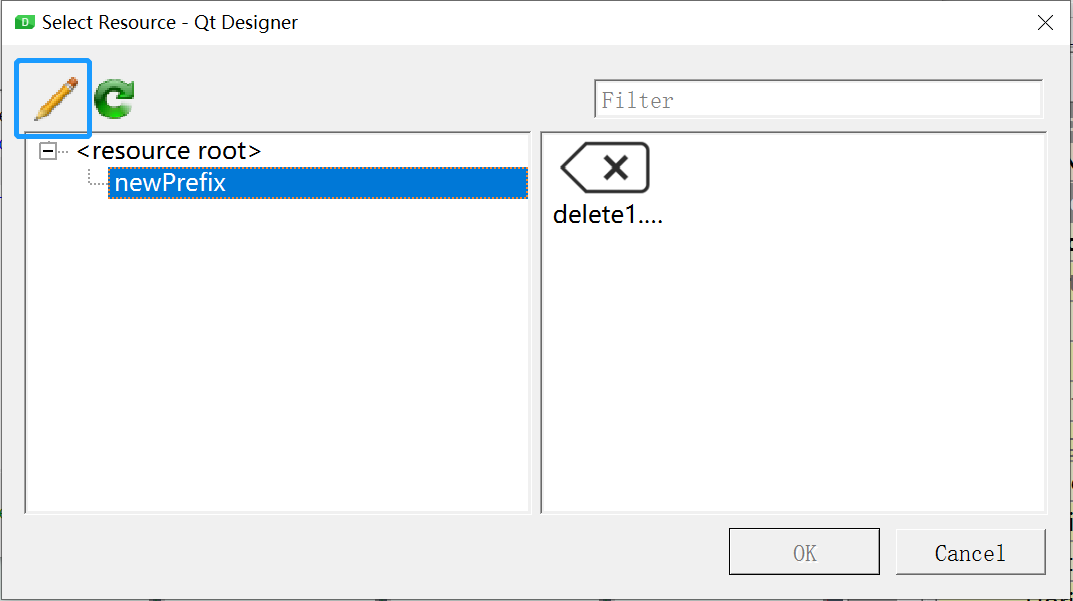Viewport: 1073px width, 601px height.
Task: Click the delete1.... file name label
Action: pos(608,215)
